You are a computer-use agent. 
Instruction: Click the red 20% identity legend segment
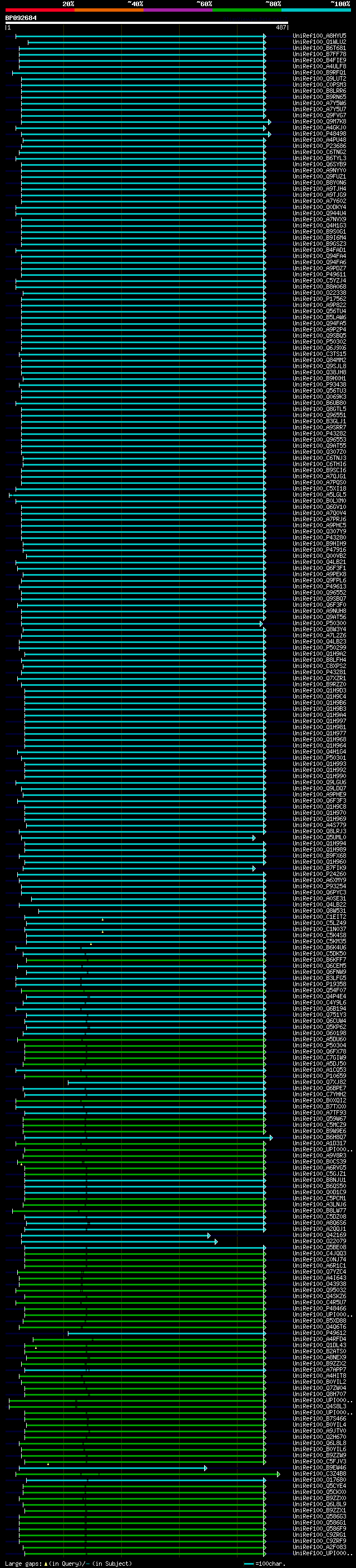[40, 10]
